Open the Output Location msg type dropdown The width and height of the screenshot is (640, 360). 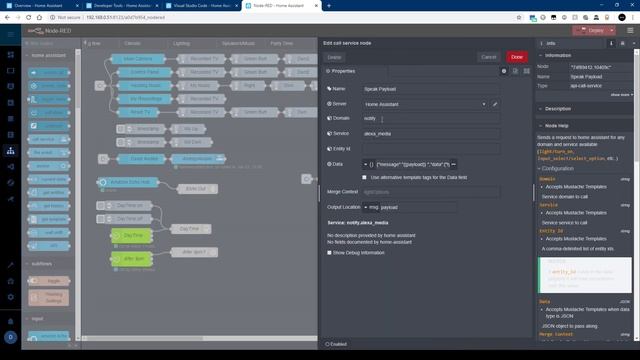point(371,207)
